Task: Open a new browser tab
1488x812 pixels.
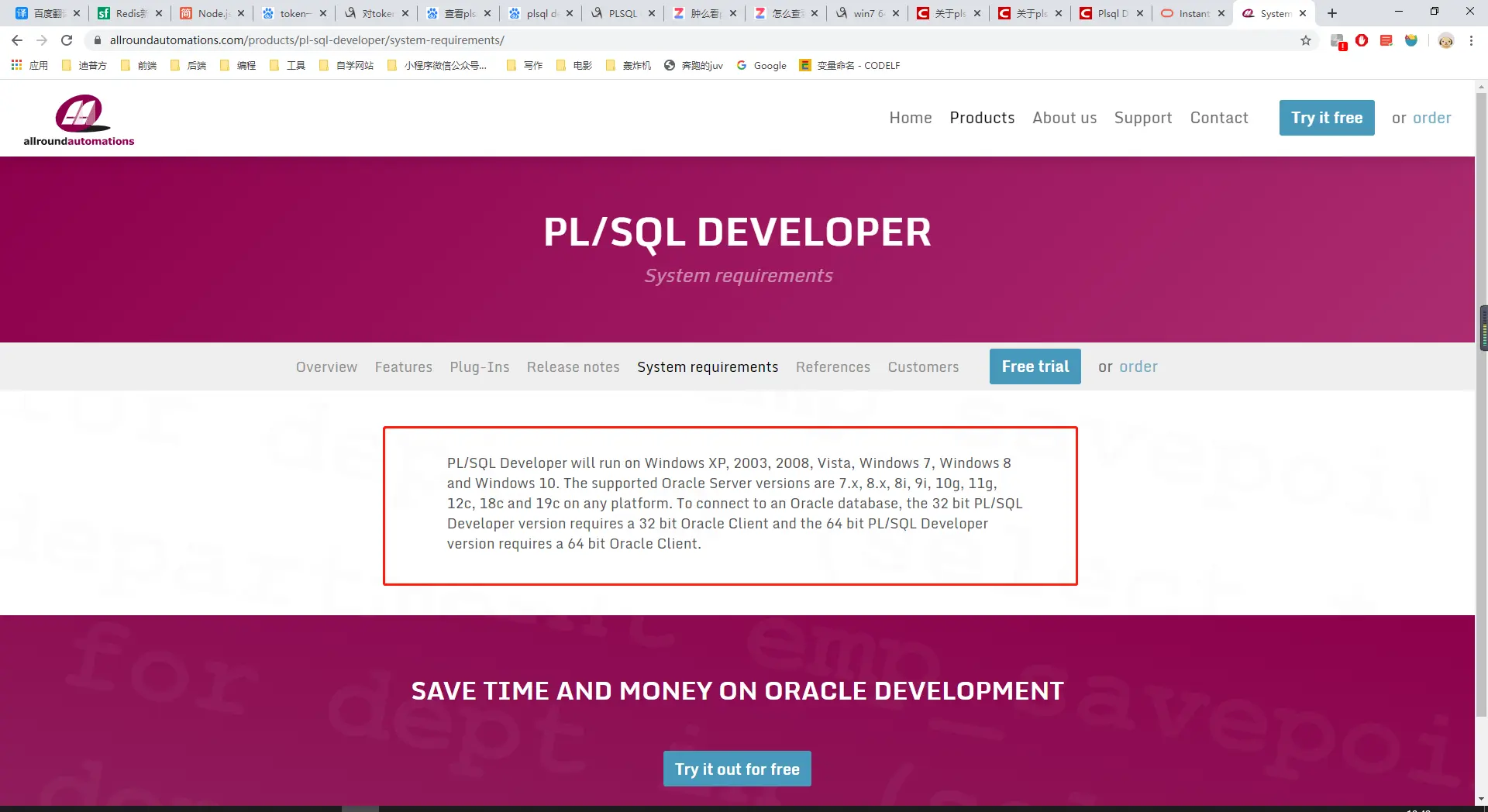Action: pyautogui.click(x=1332, y=13)
